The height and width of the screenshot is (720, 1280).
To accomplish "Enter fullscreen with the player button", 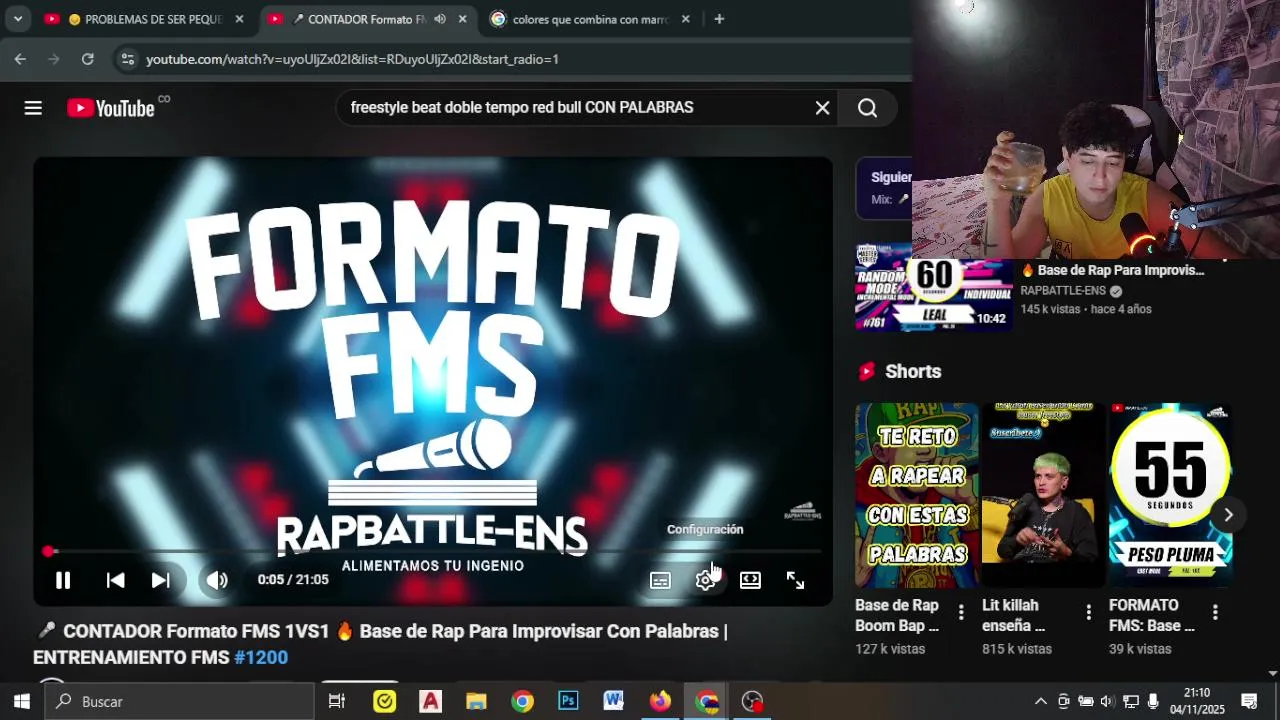I will point(795,580).
